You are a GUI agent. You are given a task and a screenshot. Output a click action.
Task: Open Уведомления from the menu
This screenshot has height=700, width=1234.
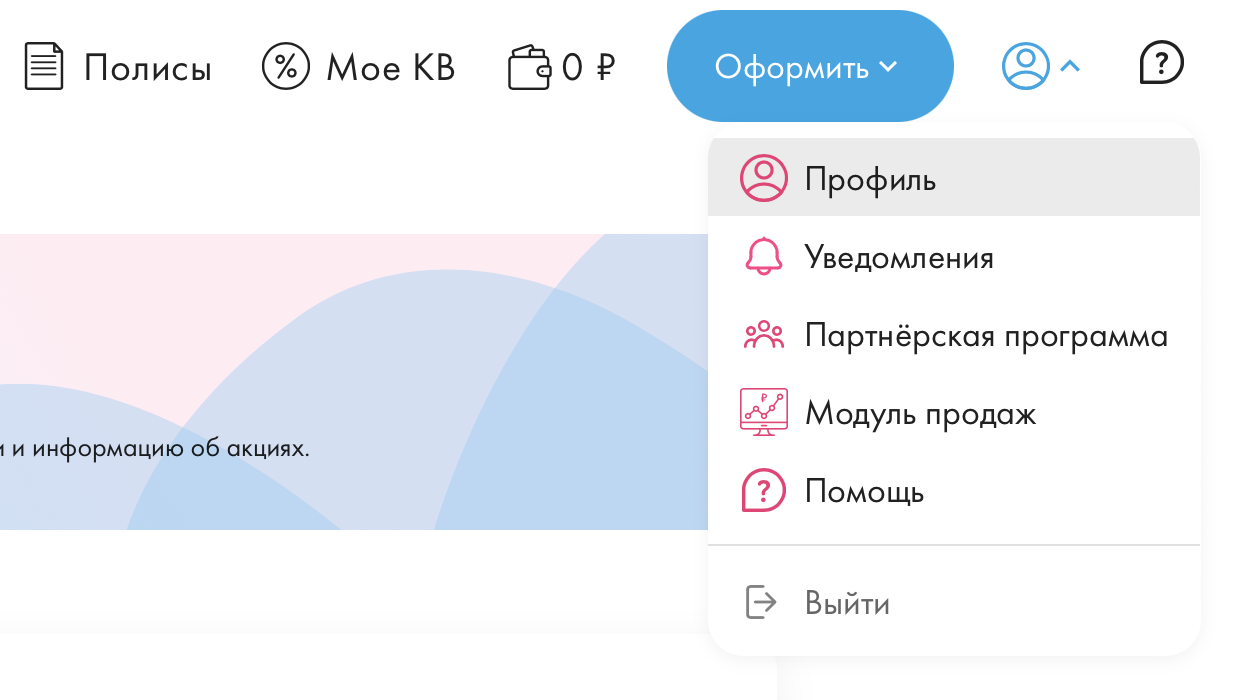899,258
